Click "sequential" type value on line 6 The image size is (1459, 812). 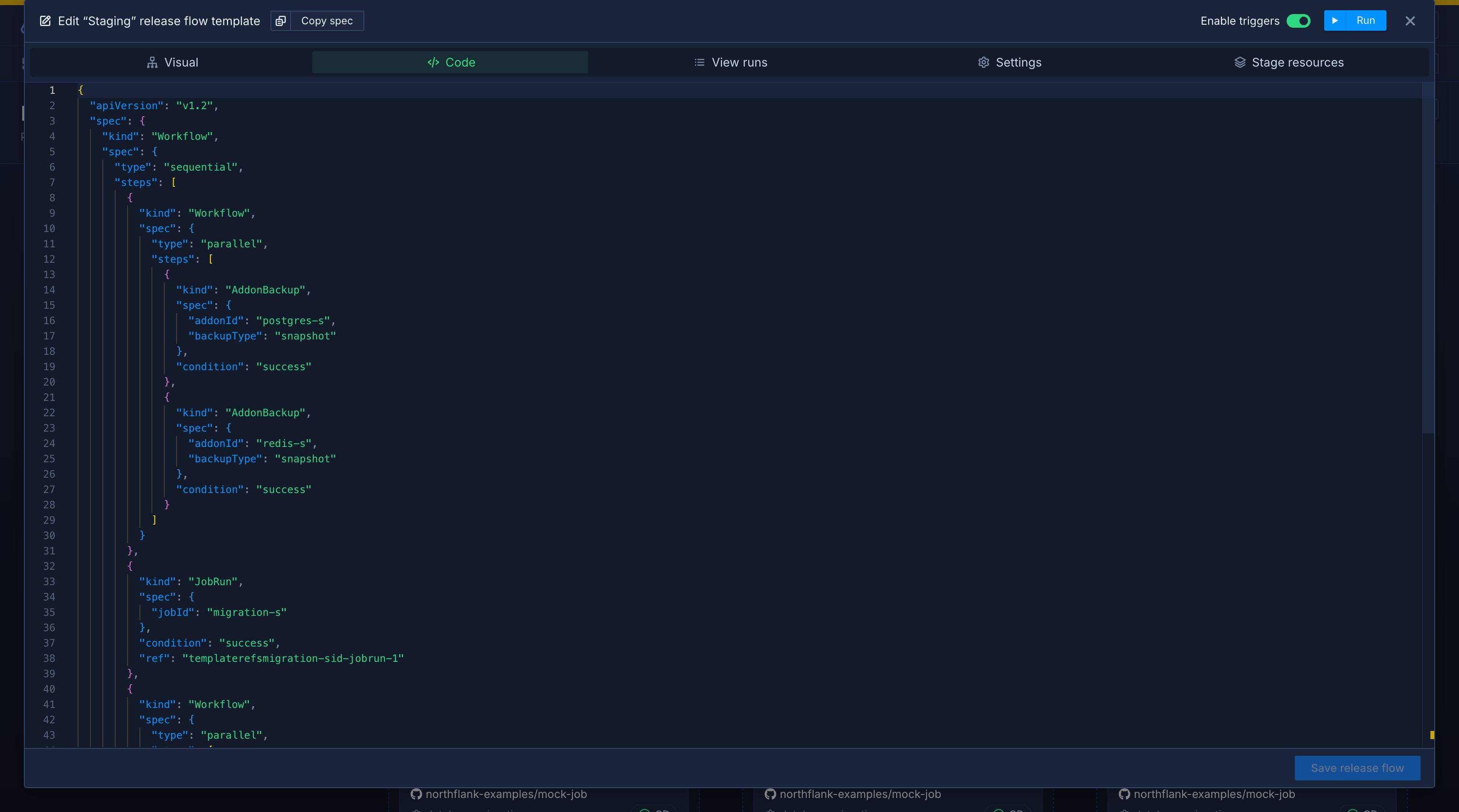[201, 167]
